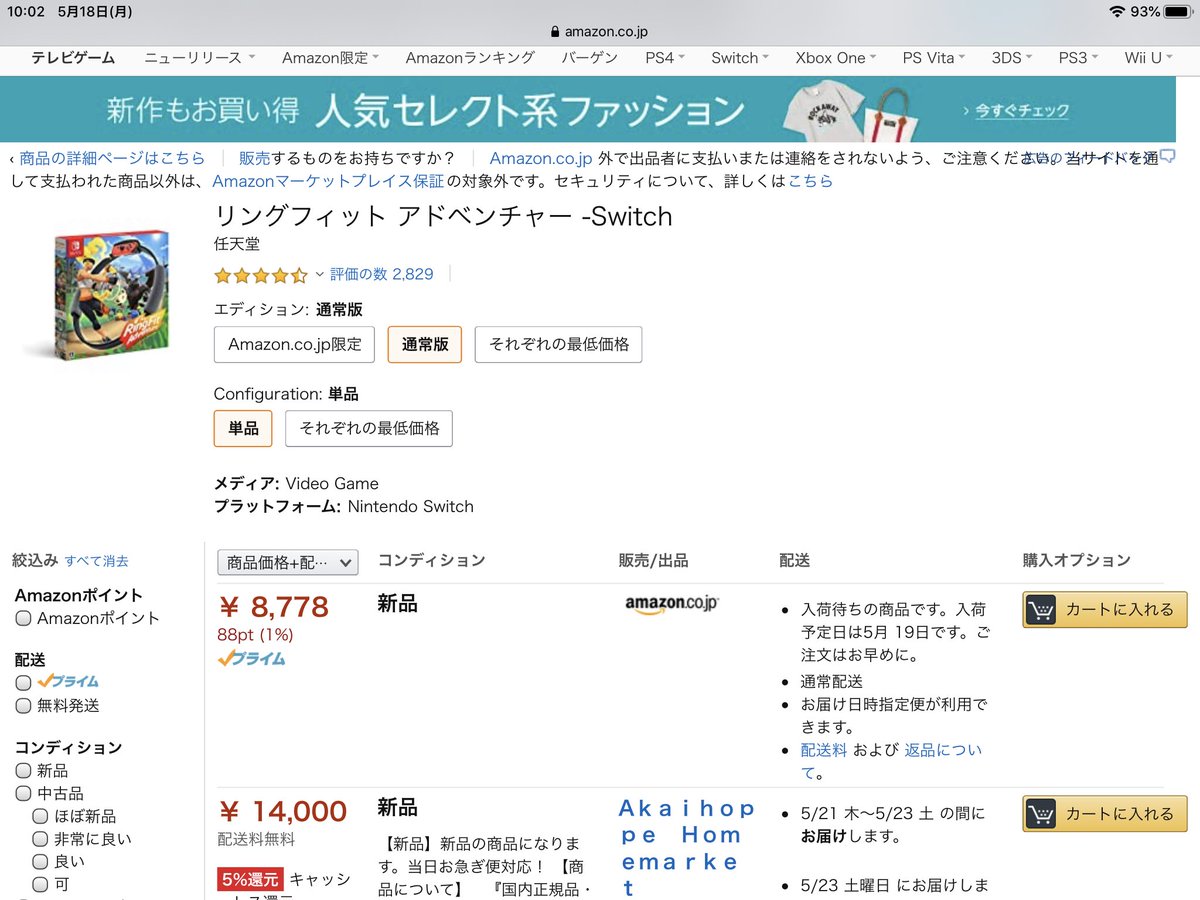1200x900 pixels.
Task: Click Amazonマーケットプレイス保証 link
Action: (x=327, y=181)
